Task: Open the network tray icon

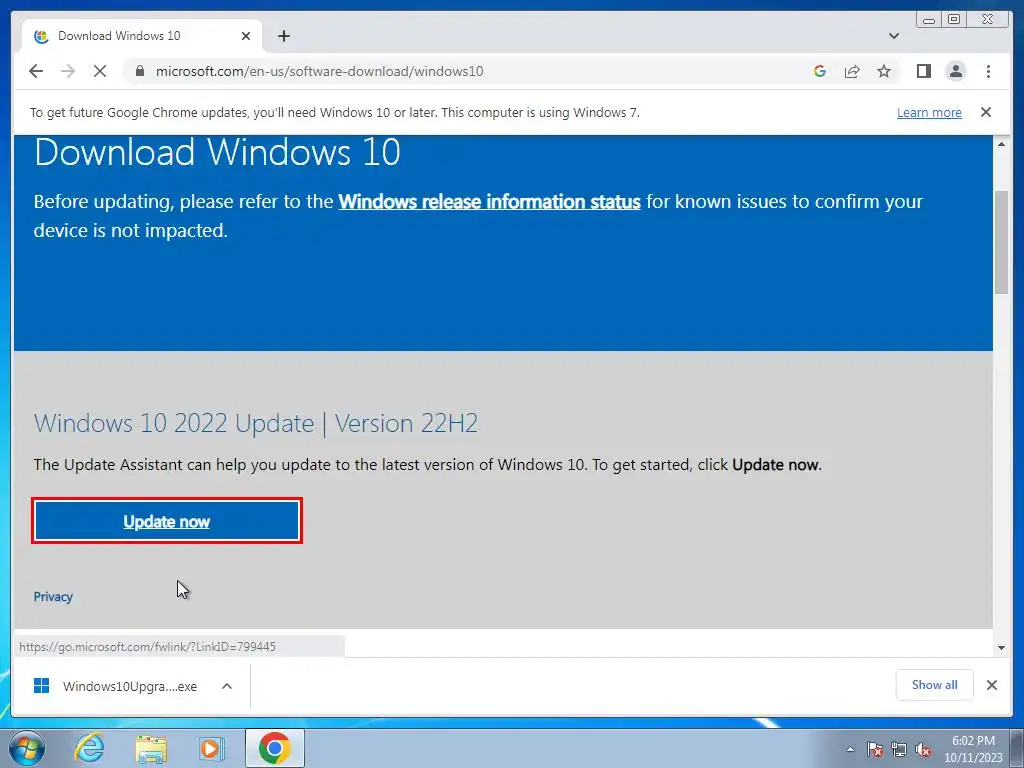Action: [x=899, y=749]
